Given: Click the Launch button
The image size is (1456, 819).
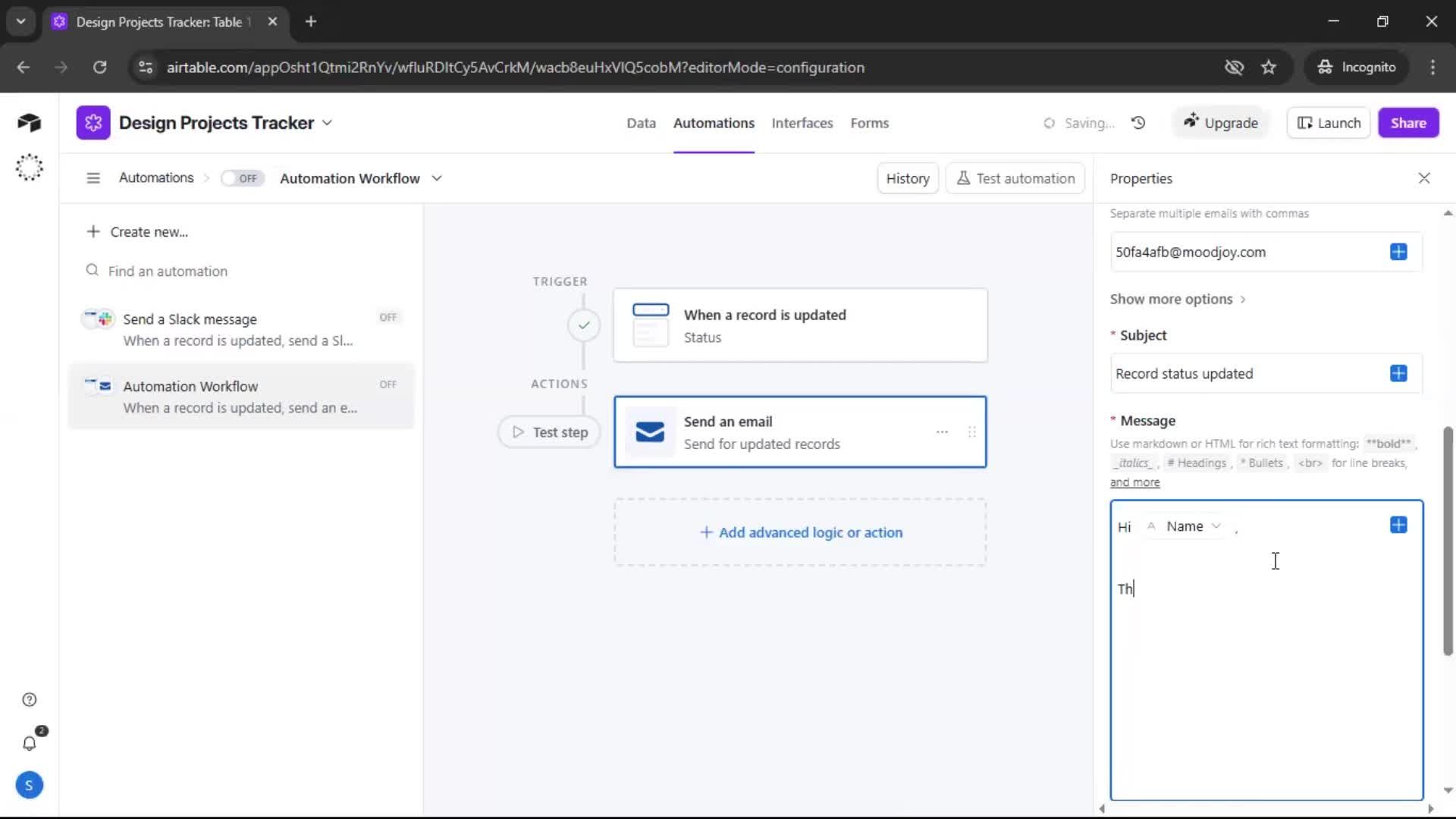Looking at the screenshot, I should coord(1329,123).
